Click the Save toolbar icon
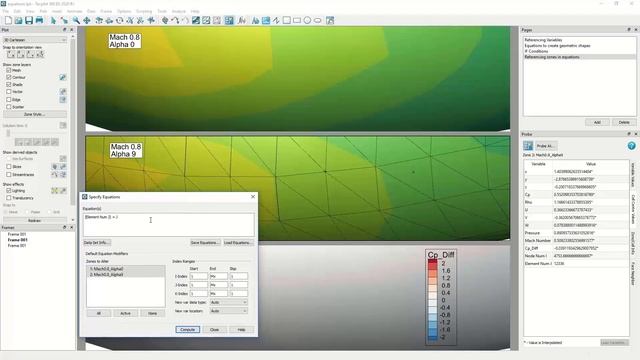The height and width of the screenshot is (360, 640). 29,20
